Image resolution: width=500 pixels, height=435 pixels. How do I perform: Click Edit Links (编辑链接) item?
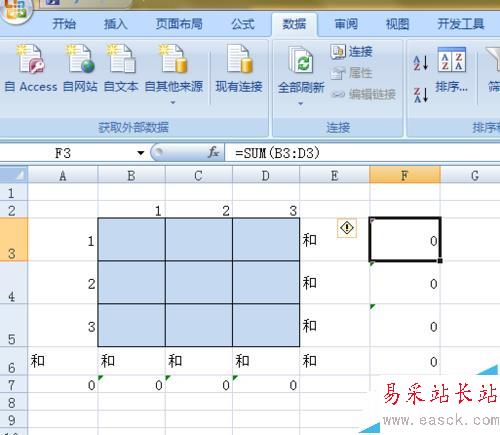tap(363, 94)
